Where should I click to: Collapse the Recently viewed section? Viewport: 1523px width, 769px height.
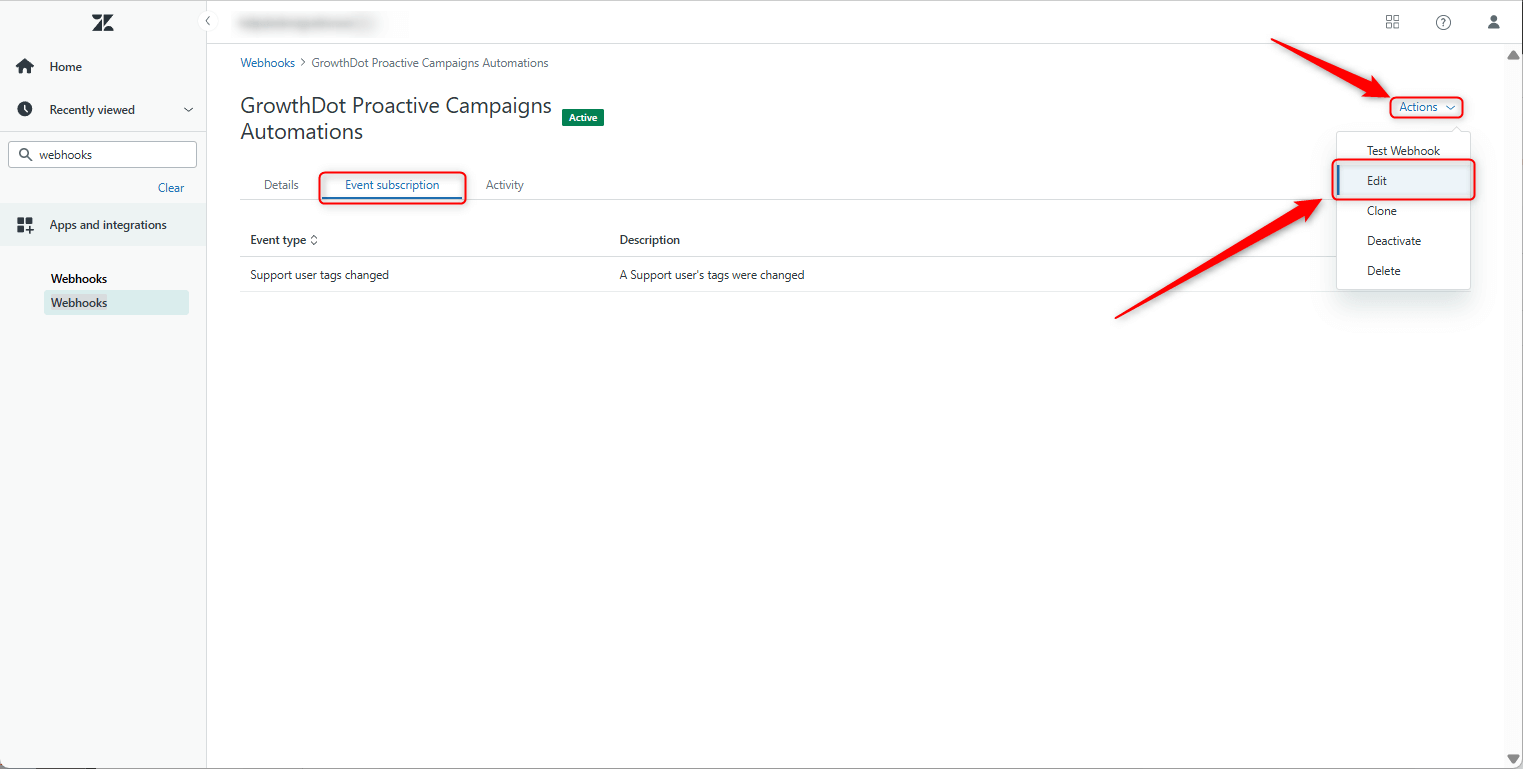click(x=188, y=109)
